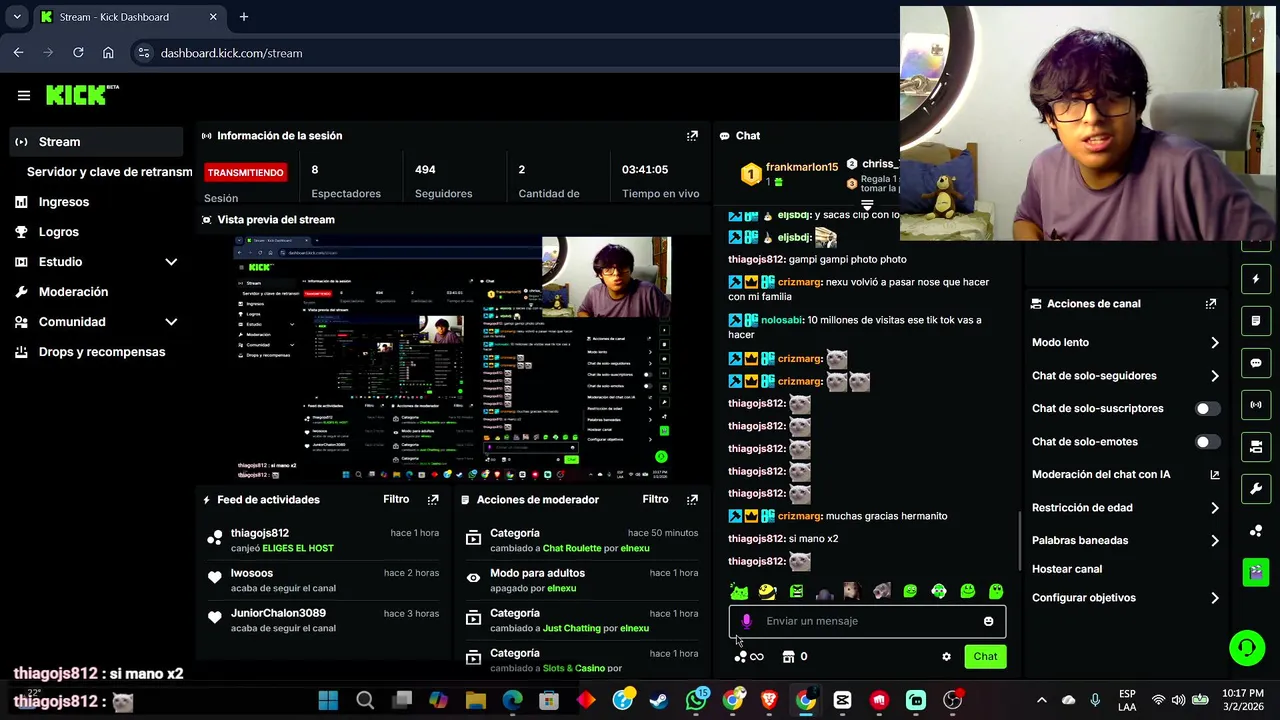Viewport: 1280px width, 720px height.
Task: Select Stream in the sidebar
Action: tap(97, 142)
